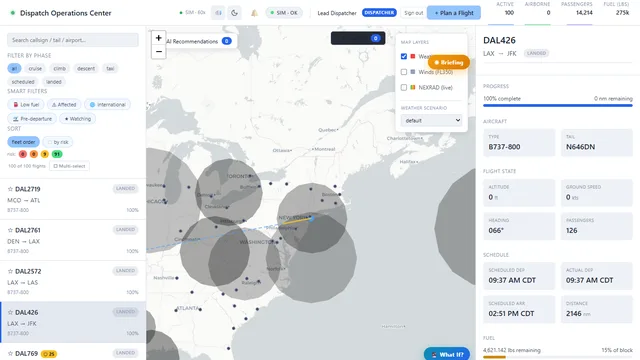640x360 pixels.
Task: Filter phase by taxi
Action: tap(110, 69)
